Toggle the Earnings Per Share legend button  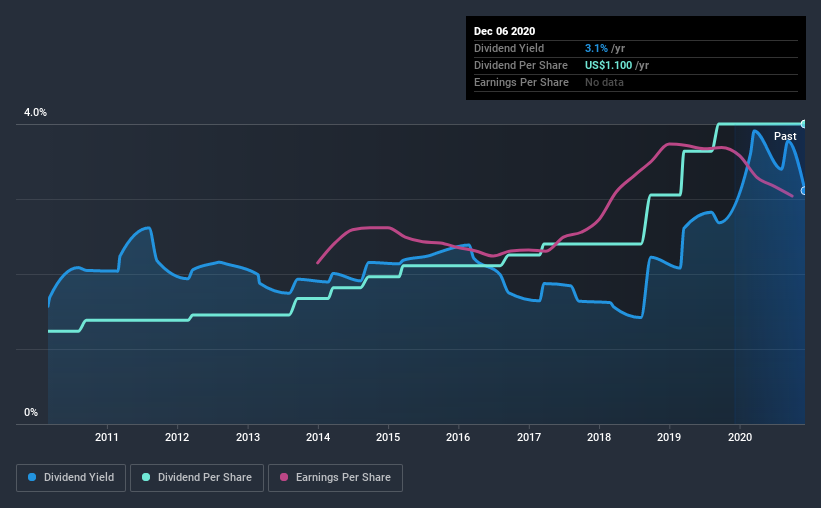click(335, 478)
